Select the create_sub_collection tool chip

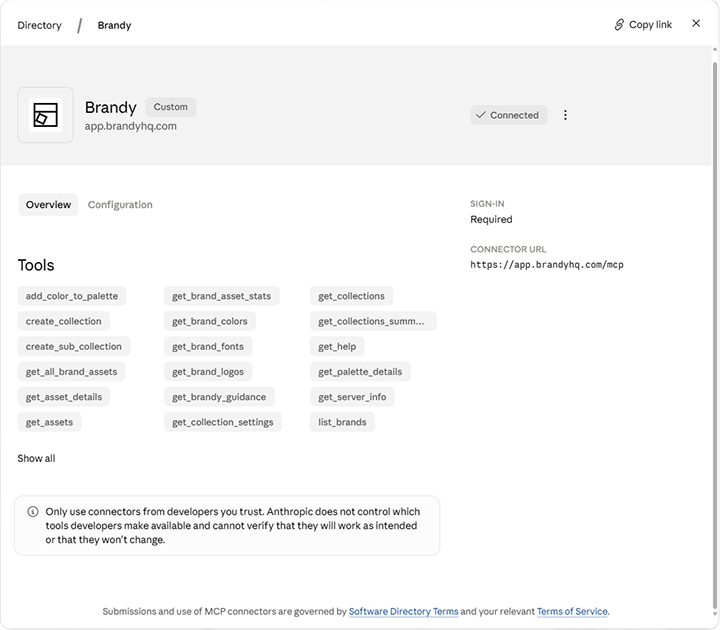click(73, 346)
